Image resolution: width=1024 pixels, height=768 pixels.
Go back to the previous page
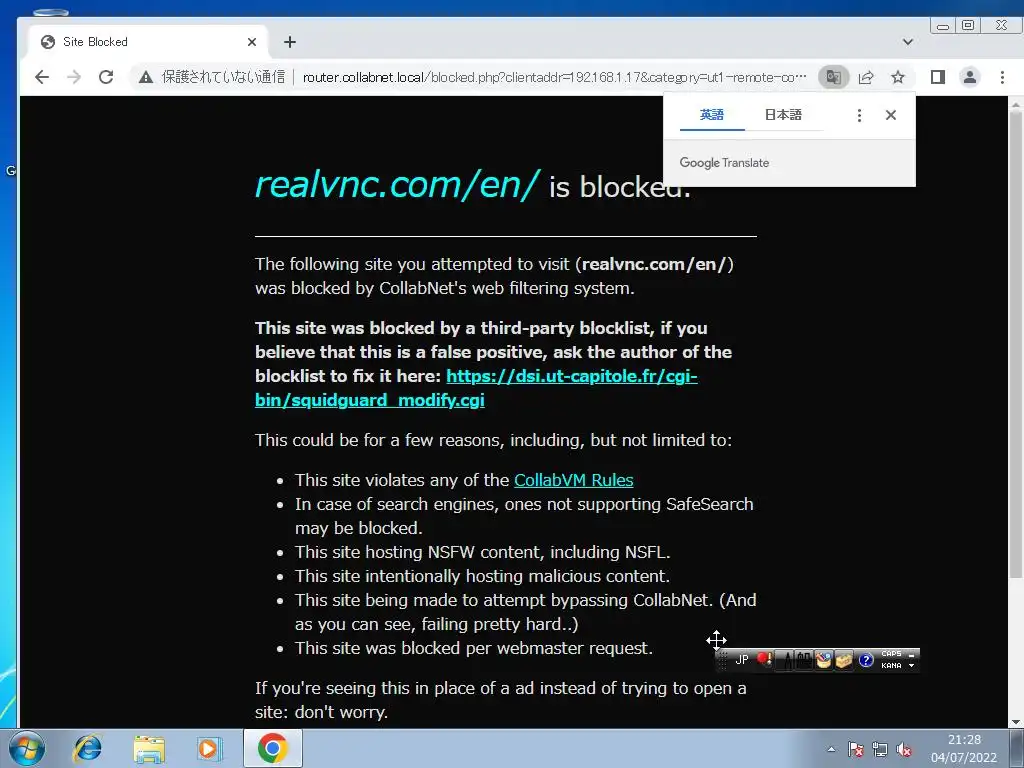click(42, 77)
